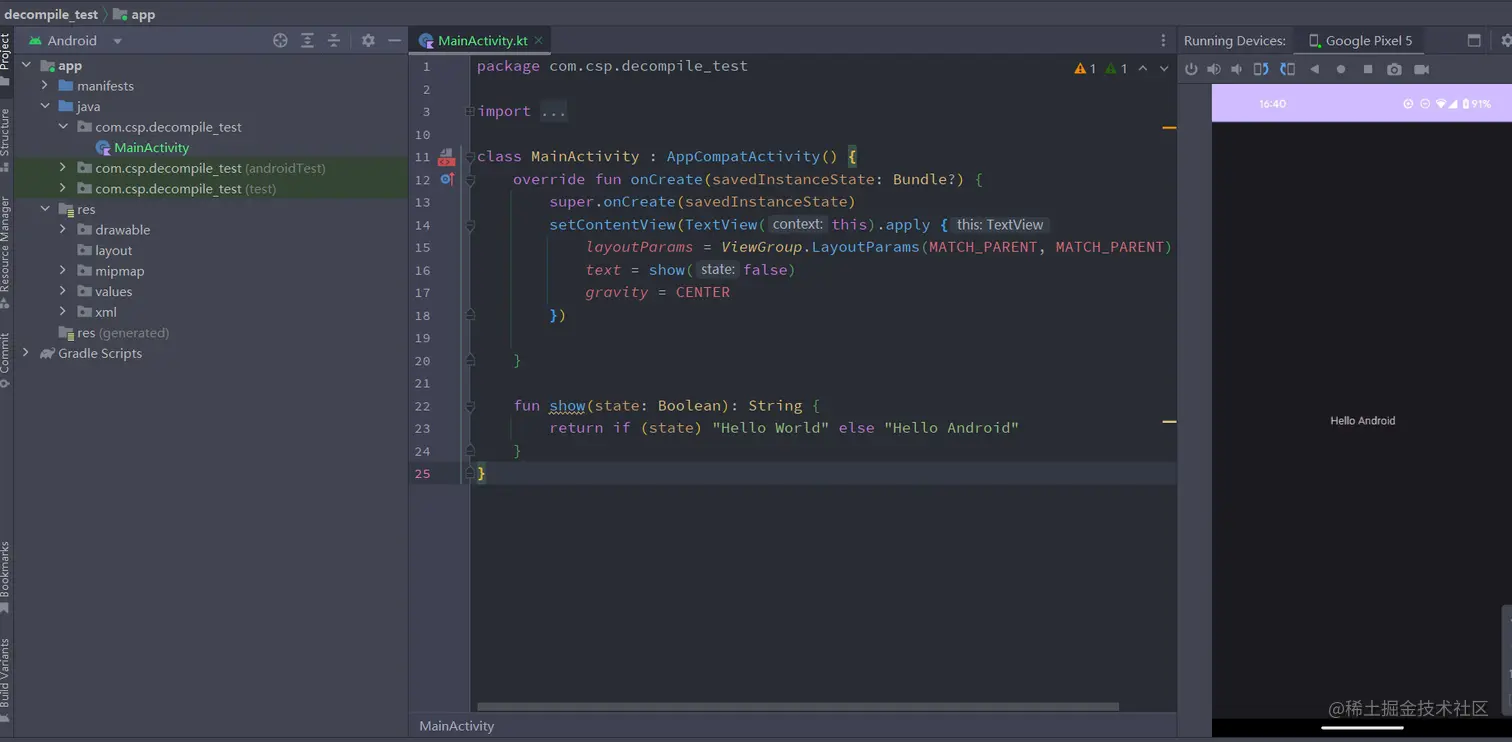Open Project panel options gear
Screen dimensions: 1512x742
click(x=368, y=40)
